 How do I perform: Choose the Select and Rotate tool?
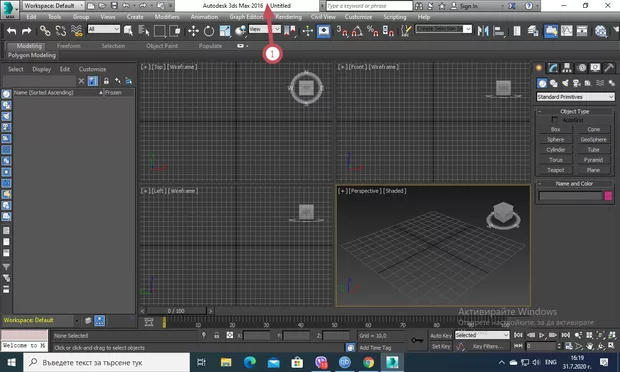[209, 31]
